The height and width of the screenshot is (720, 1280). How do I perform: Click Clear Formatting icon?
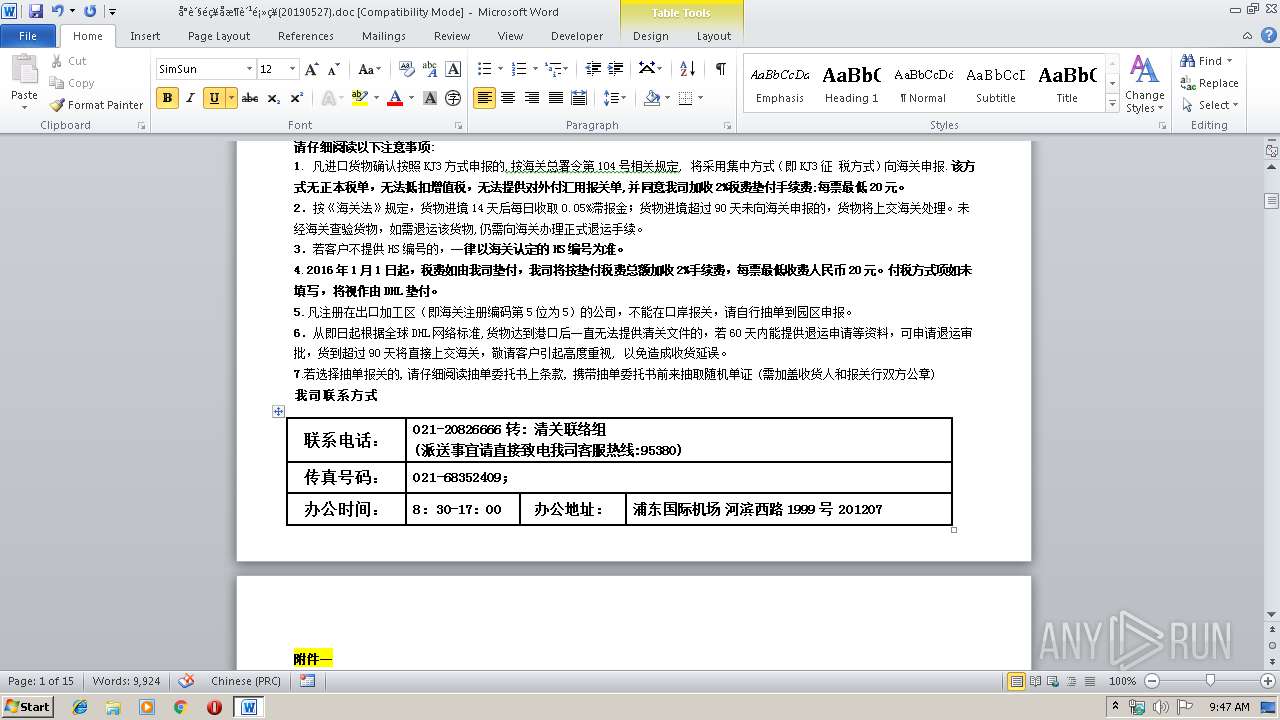click(x=407, y=69)
